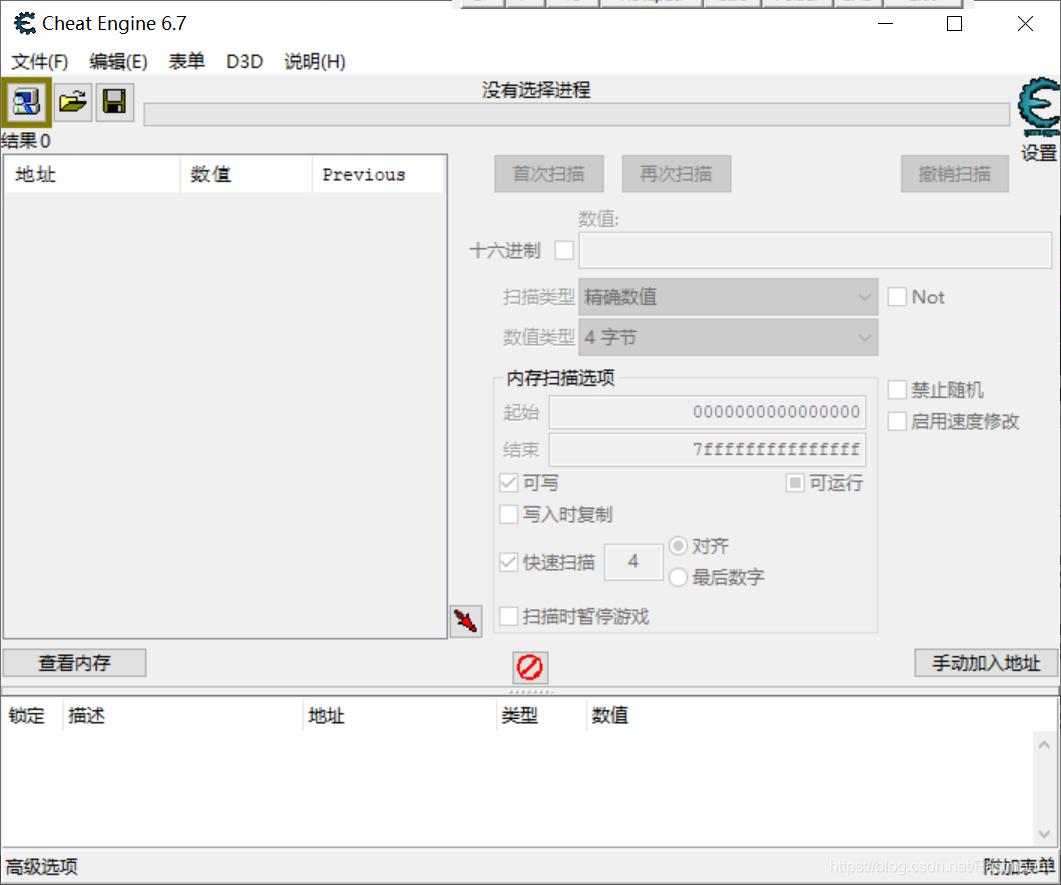Viewport: 1061px width, 885px height.
Task: Click the 首次扫描 button
Action: click(549, 174)
